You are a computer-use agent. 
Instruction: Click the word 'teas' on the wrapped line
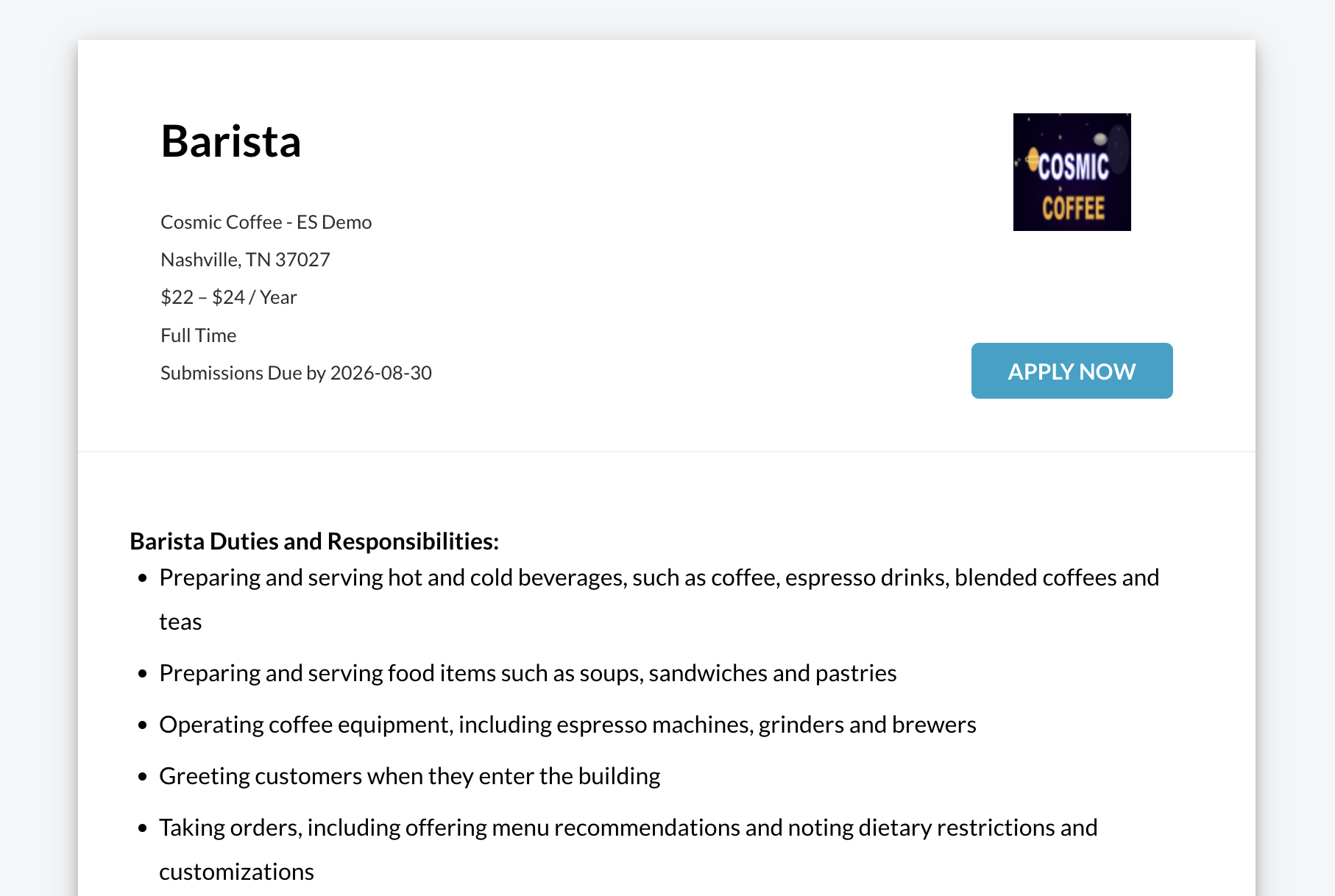[180, 622]
